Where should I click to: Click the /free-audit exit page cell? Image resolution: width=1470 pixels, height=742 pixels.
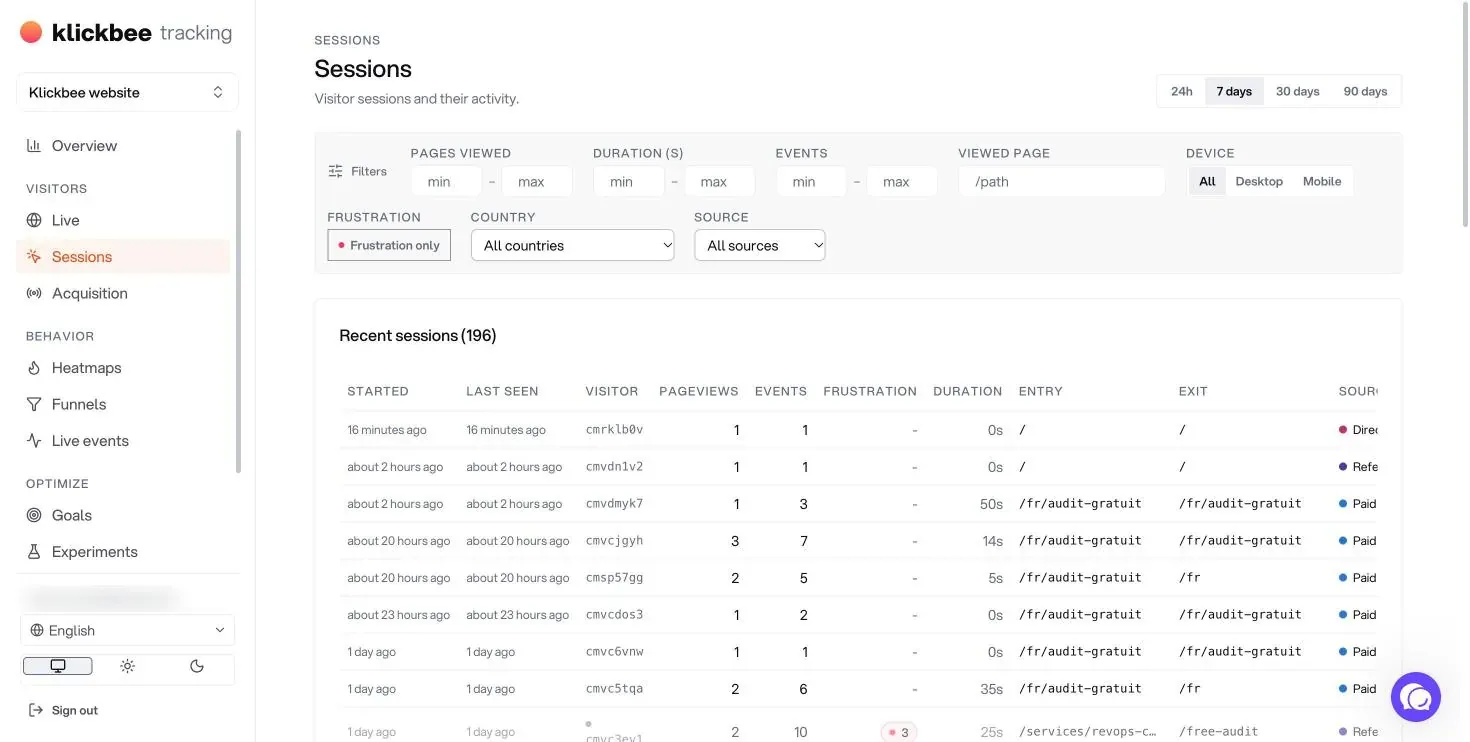pyautogui.click(x=1218, y=732)
